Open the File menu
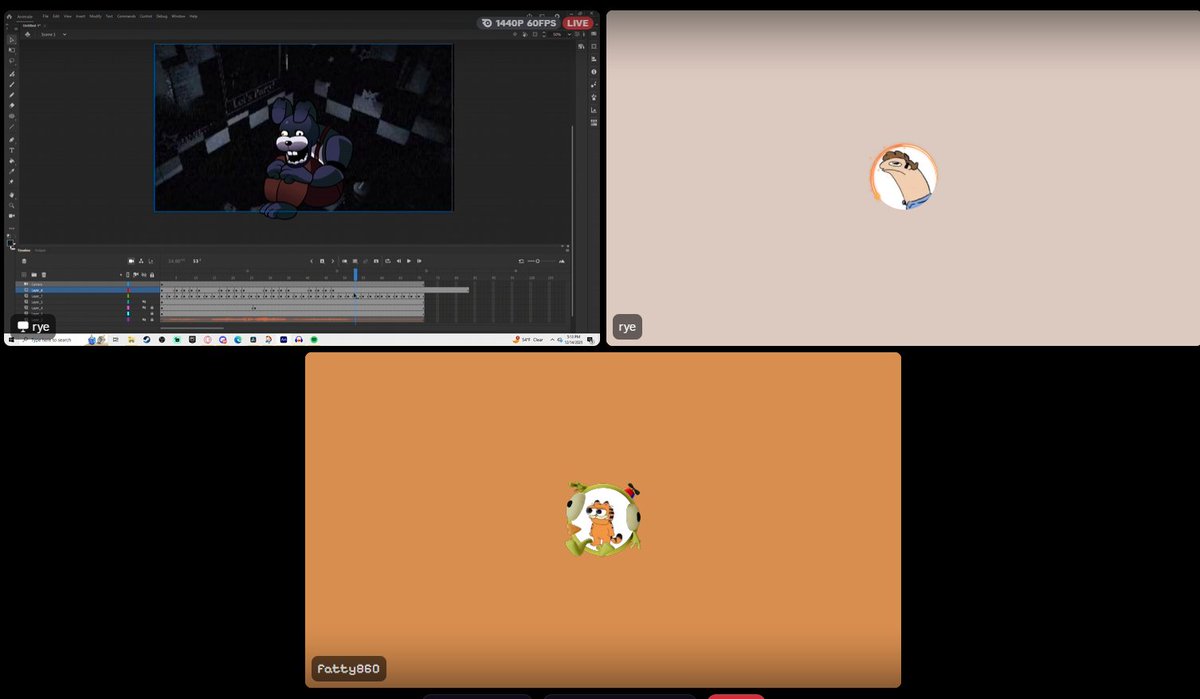 tap(45, 16)
